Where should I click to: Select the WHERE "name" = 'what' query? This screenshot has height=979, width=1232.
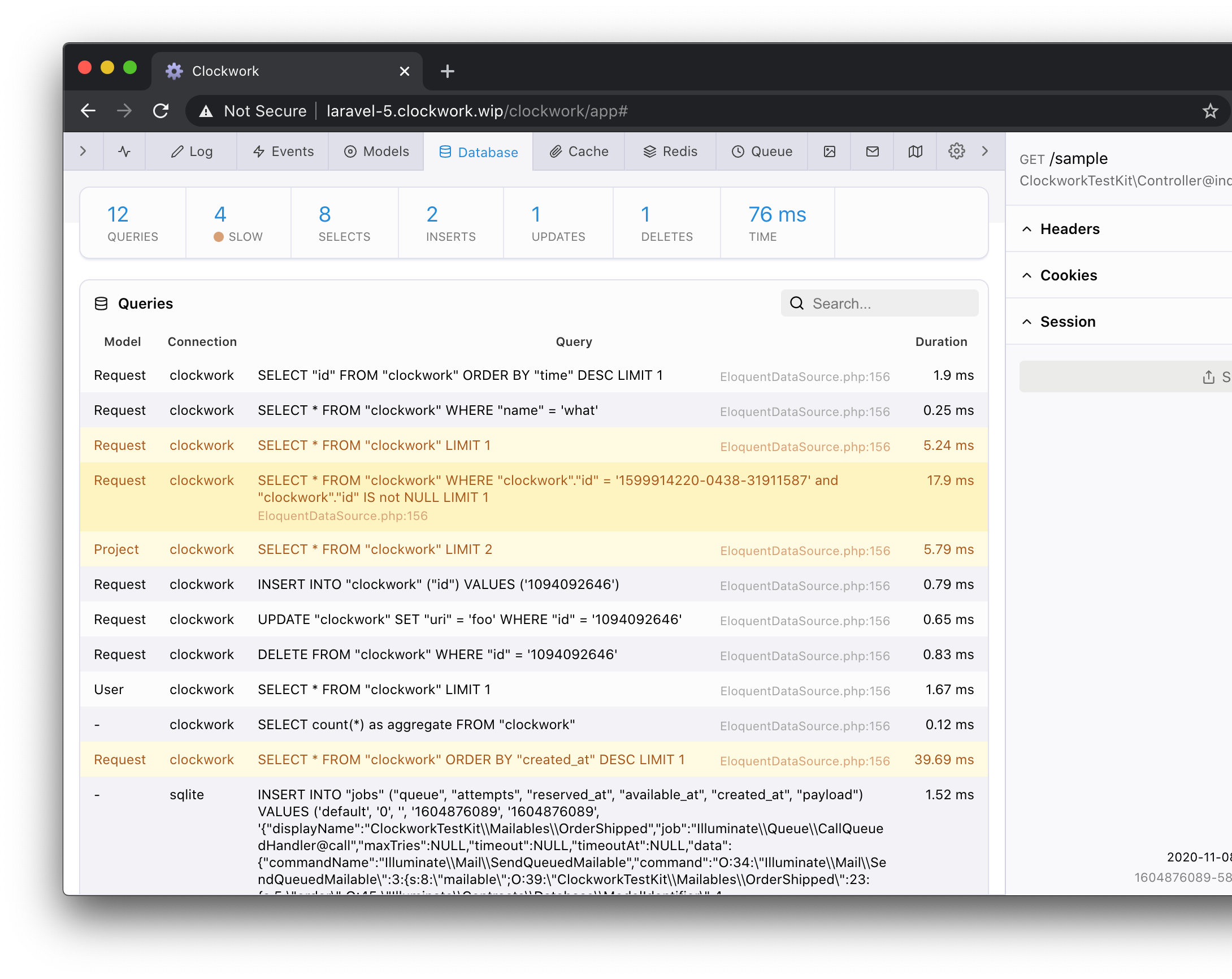[533, 410]
